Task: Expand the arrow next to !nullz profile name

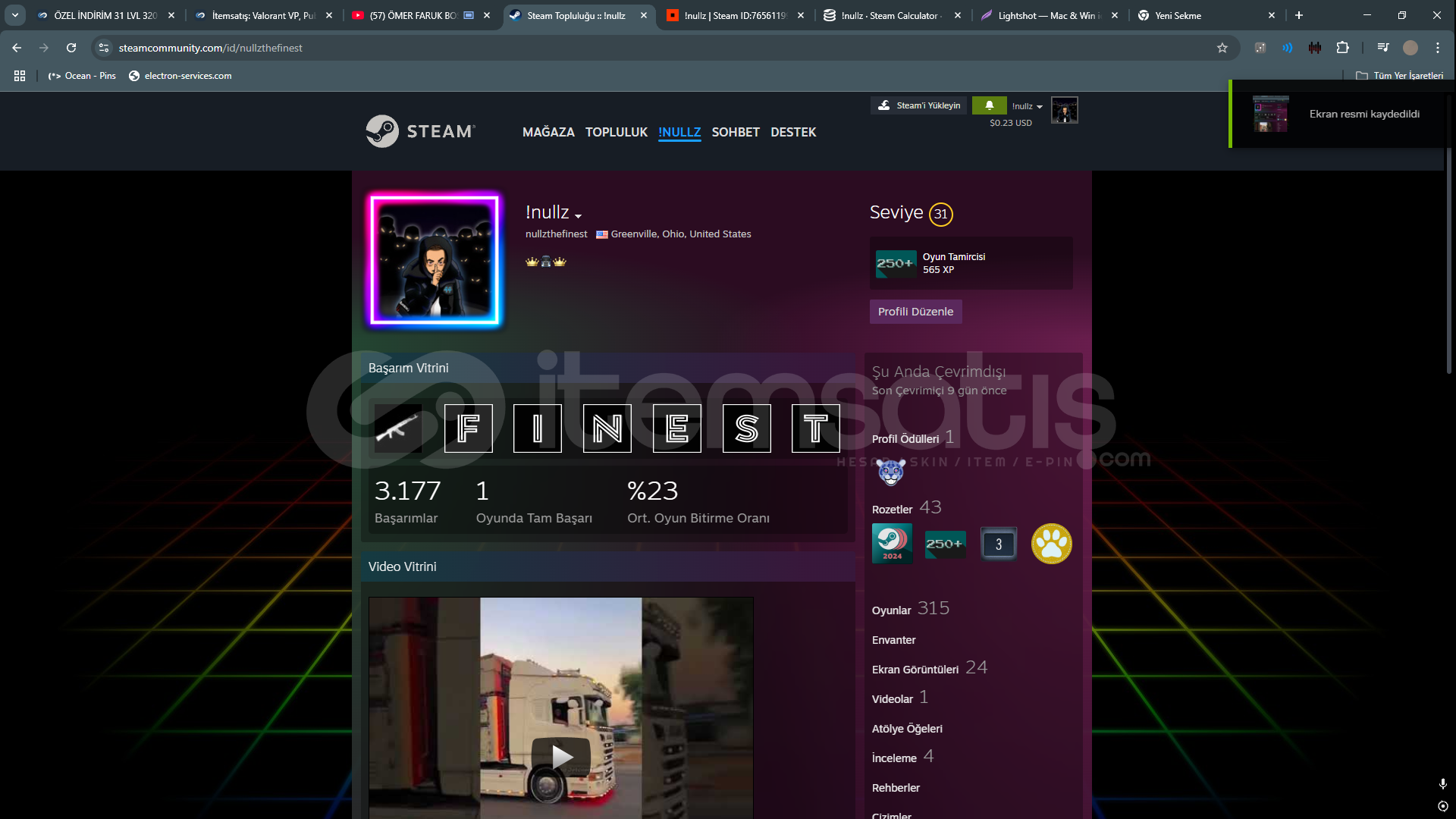Action: coord(579,216)
